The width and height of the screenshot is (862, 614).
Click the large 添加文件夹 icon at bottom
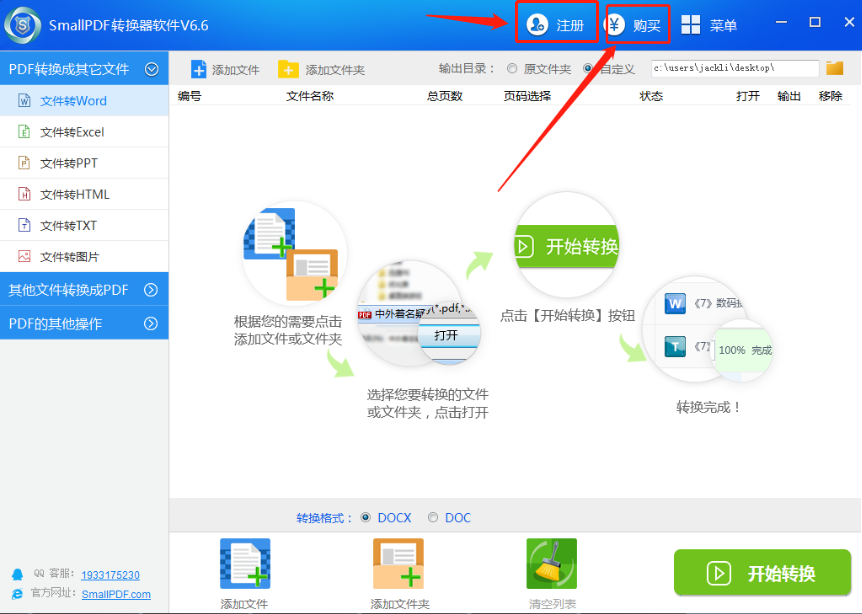point(399,564)
